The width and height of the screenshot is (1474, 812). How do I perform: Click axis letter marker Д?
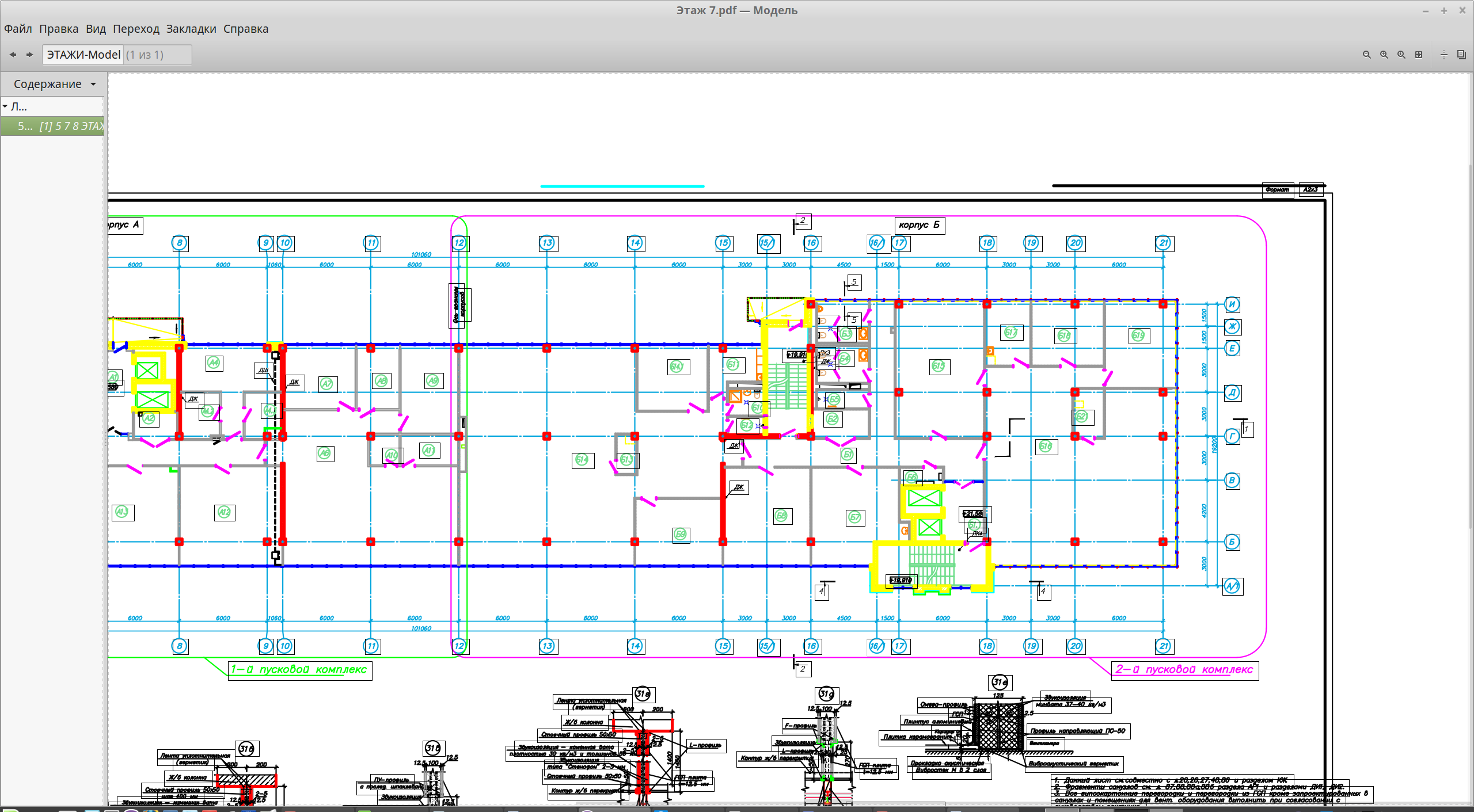[1232, 392]
